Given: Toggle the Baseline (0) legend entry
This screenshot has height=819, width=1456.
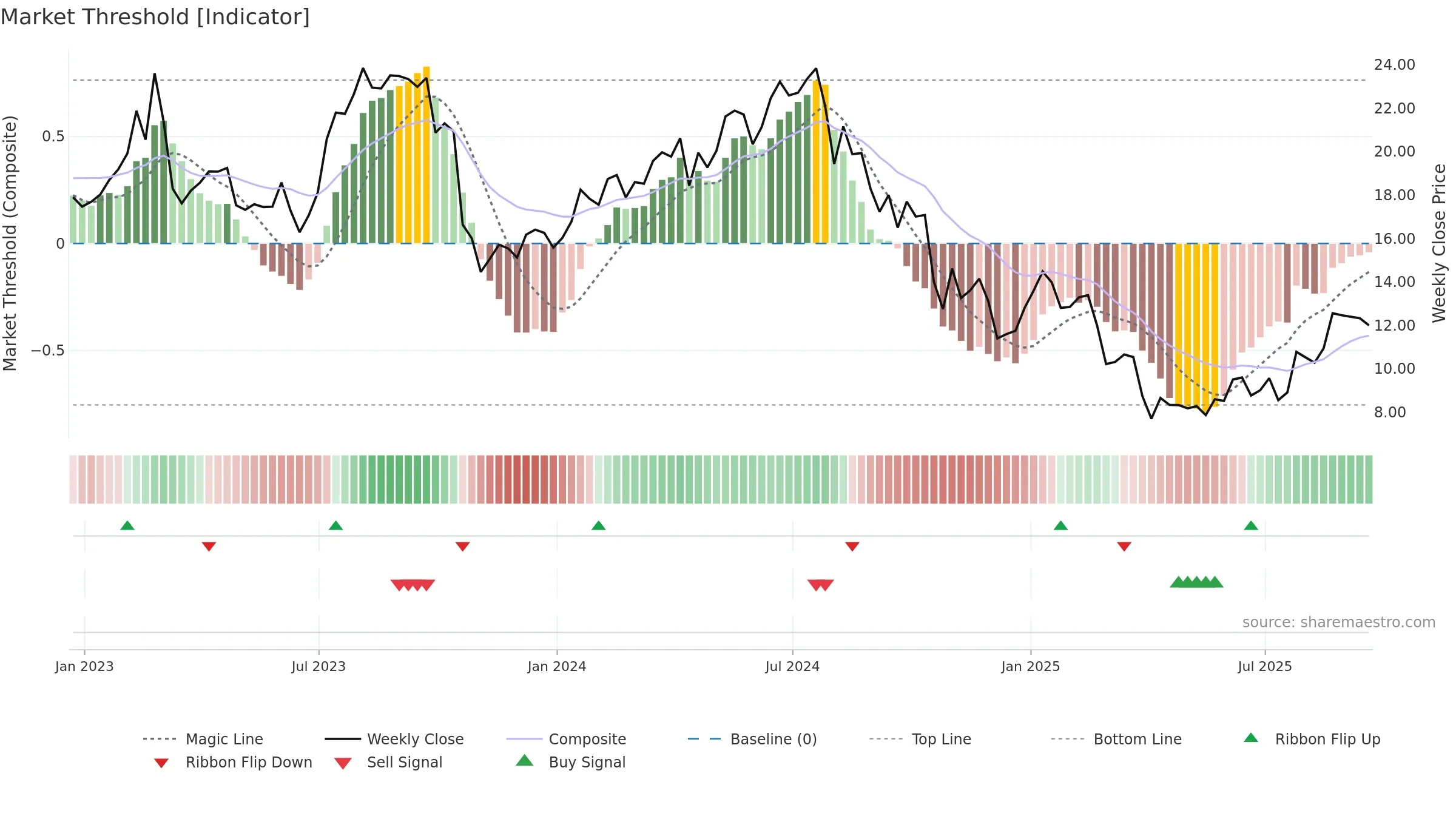Looking at the screenshot, I should (752, 739).
